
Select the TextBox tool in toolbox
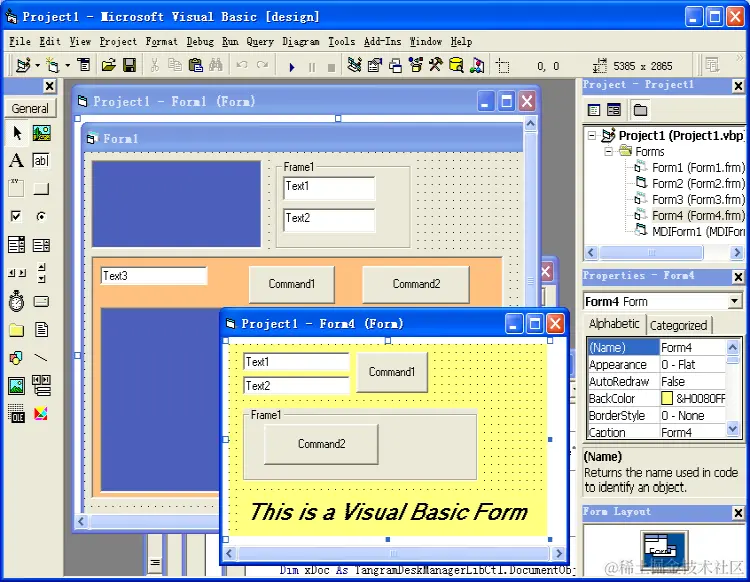coord(42,161)
